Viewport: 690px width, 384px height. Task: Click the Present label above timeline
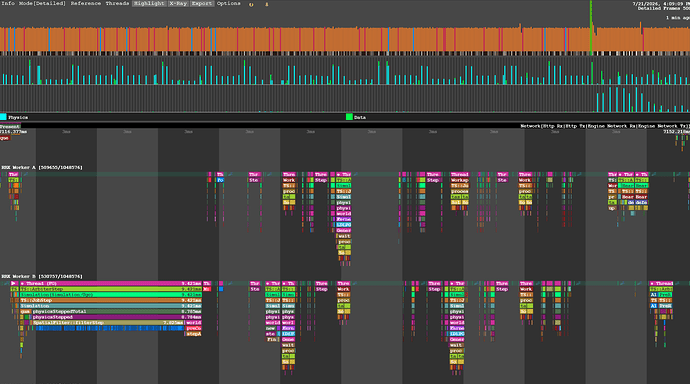10,126
